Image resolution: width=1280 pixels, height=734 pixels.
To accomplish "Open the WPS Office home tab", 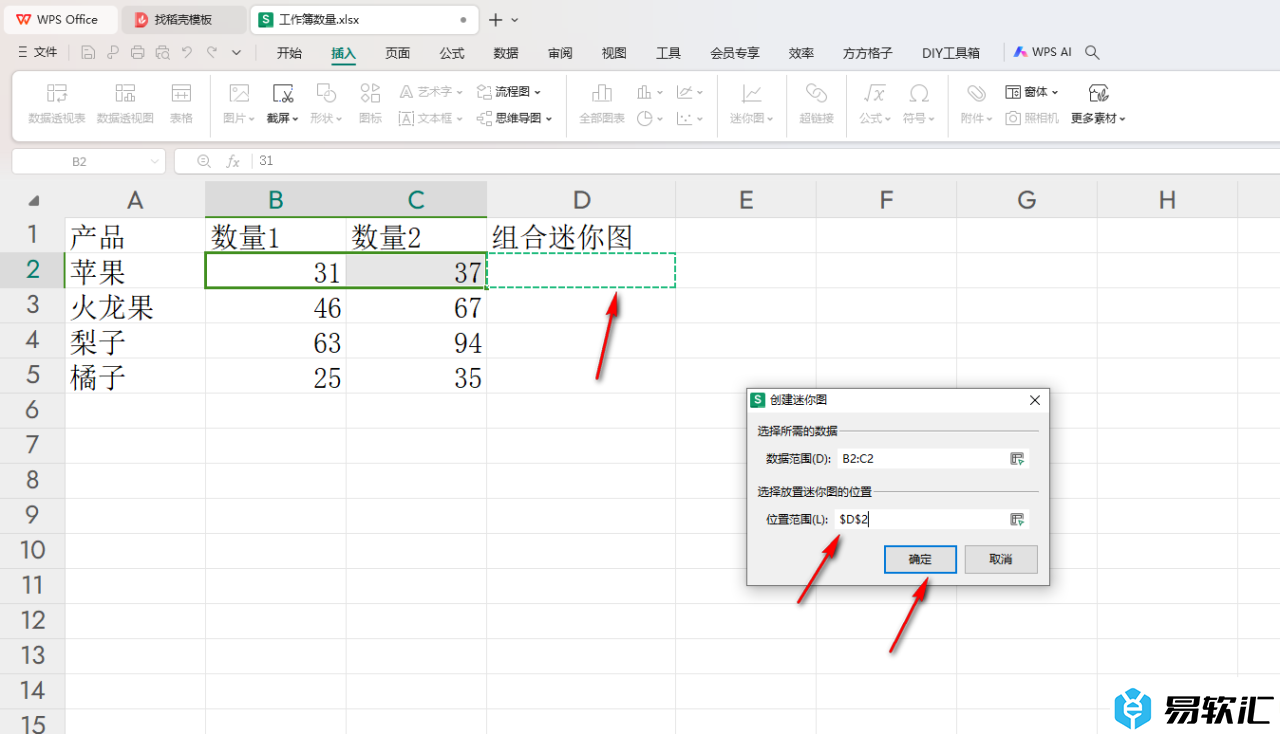I will click(59, 19).
